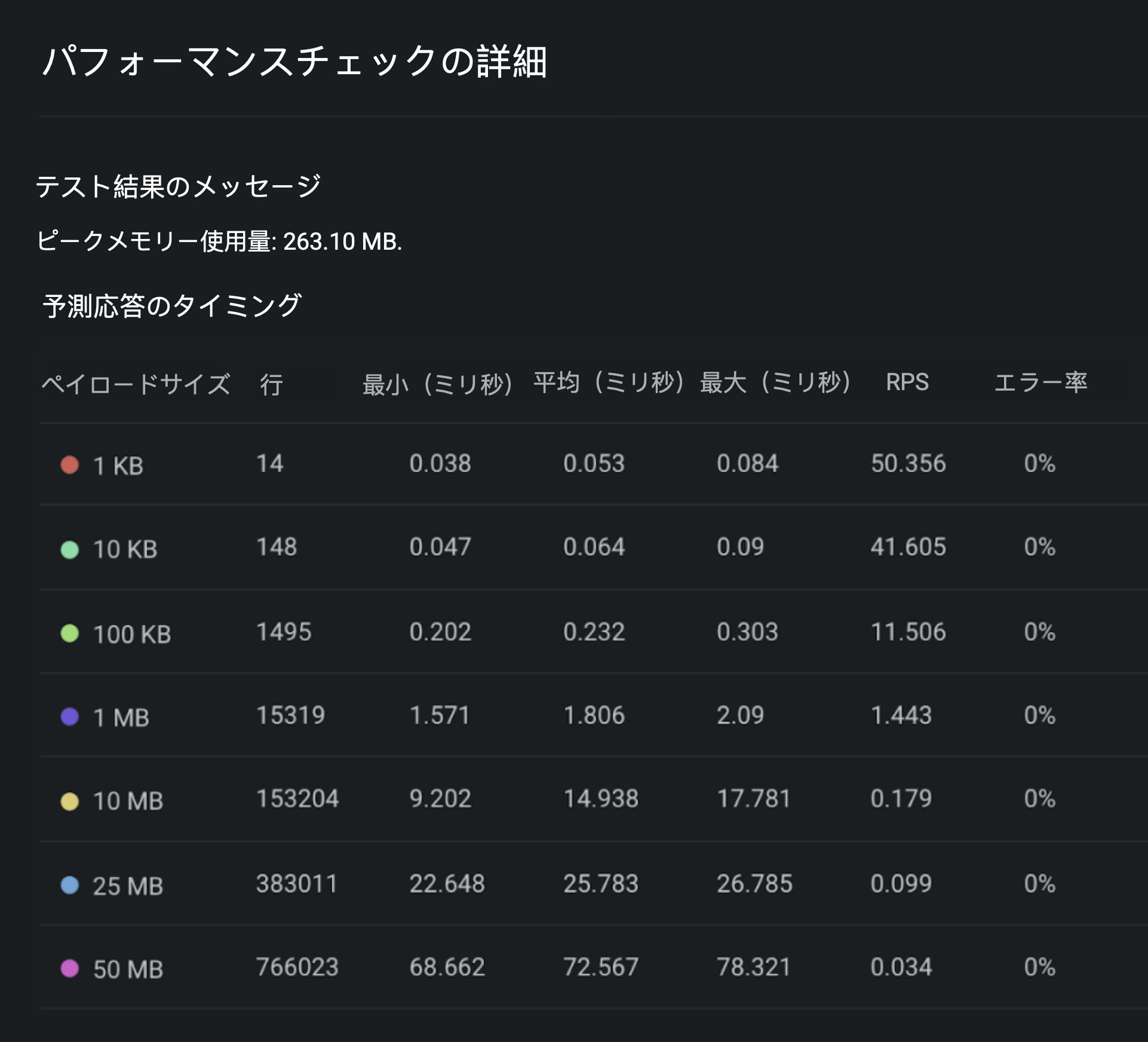This screenshot has width=1148, height=1042.
Task: Click the magenta dot for 50 MB payload
Action: coord(70,968)
